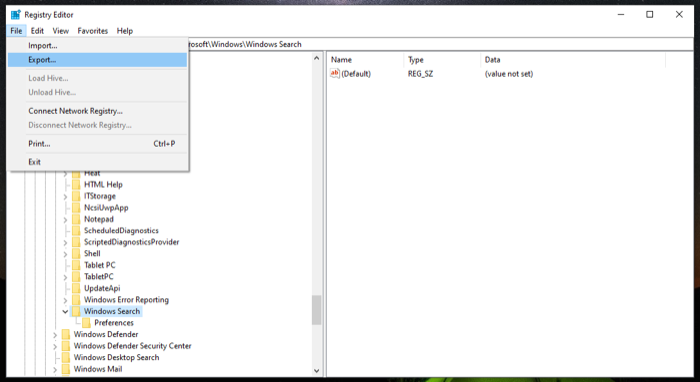This screenshot has height=382, width=700.
Task: Open the Help menu
Action: (x=125, y=31)
